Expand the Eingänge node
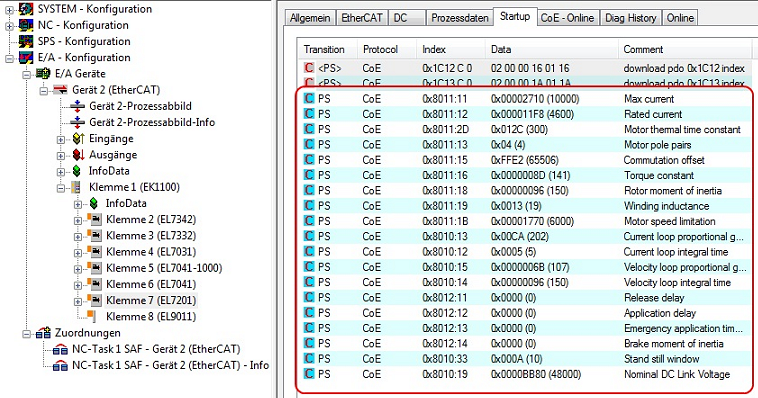The width and height of the screenshot is (758, 398). point(61,140)
